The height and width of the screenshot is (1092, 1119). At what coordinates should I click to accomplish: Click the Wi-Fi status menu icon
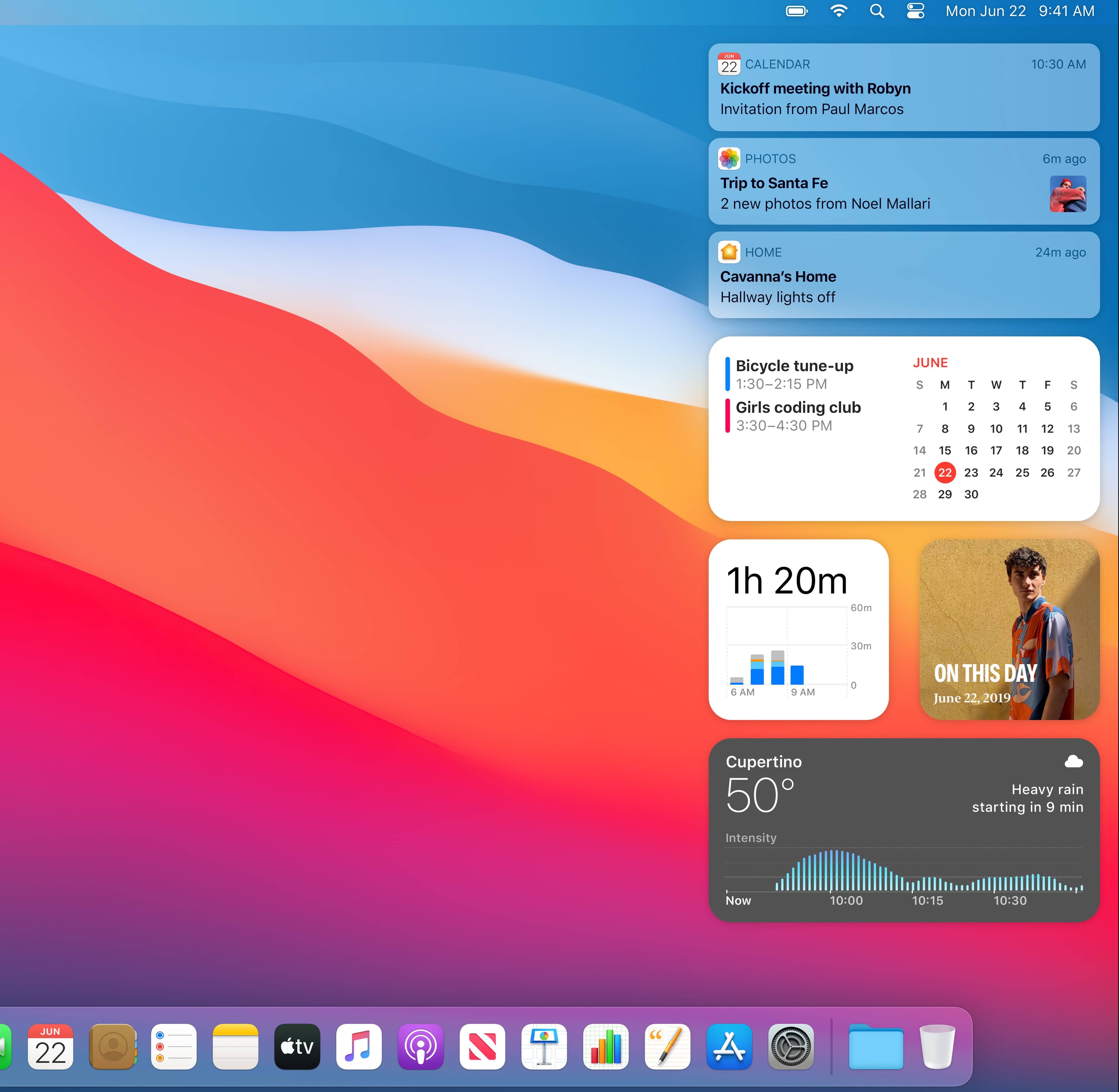click(839, 11)
